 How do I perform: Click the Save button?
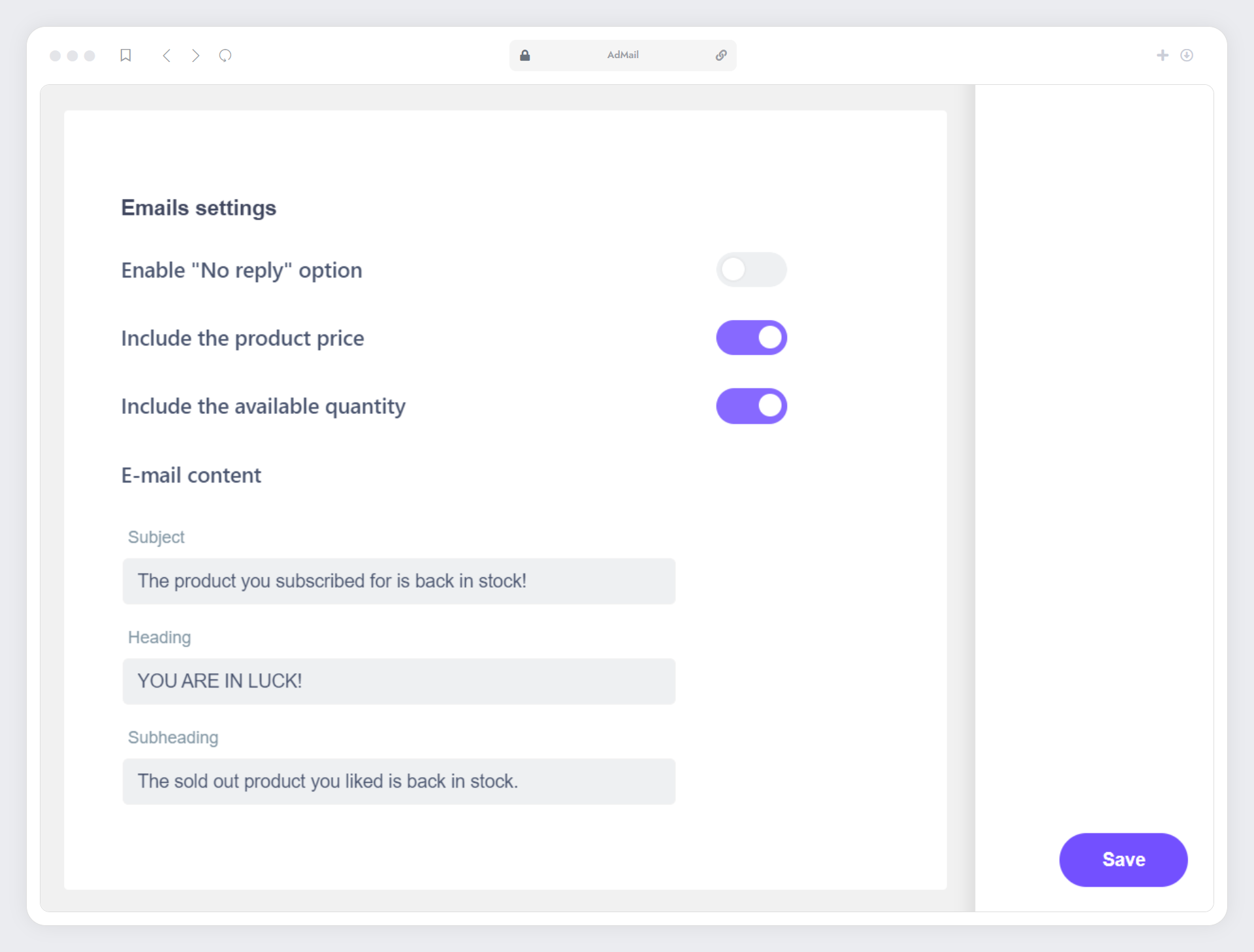[1123, 859]
